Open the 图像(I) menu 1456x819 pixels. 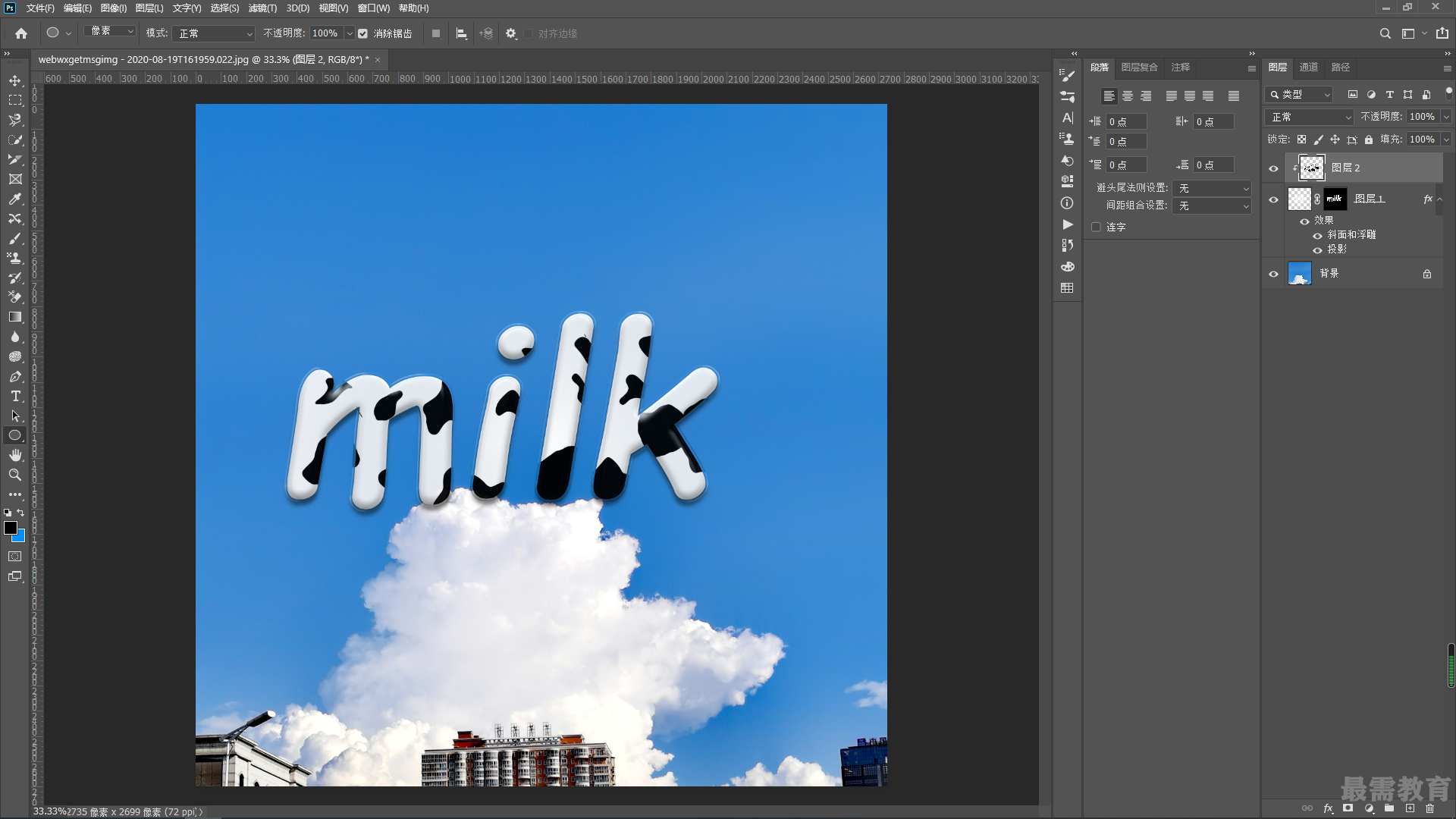[x=114, y=8]
